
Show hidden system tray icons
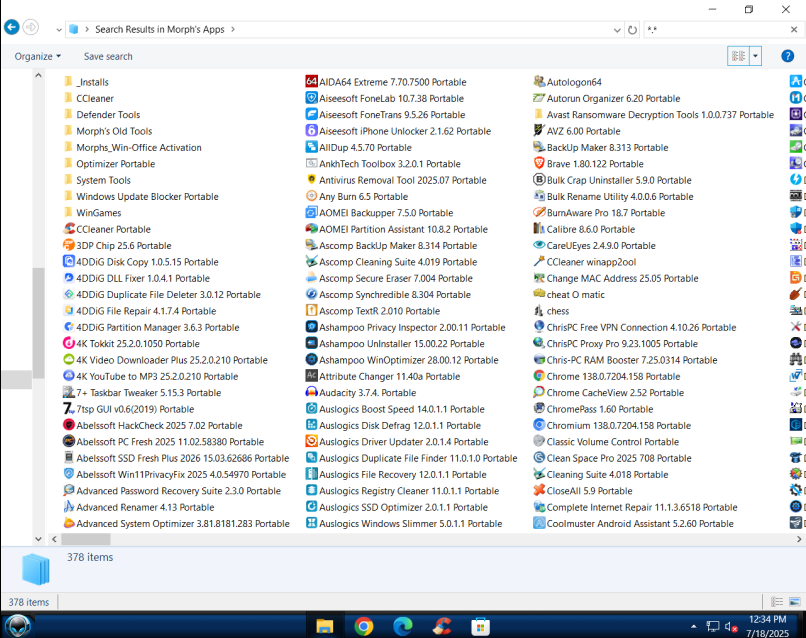click(694, 626)
